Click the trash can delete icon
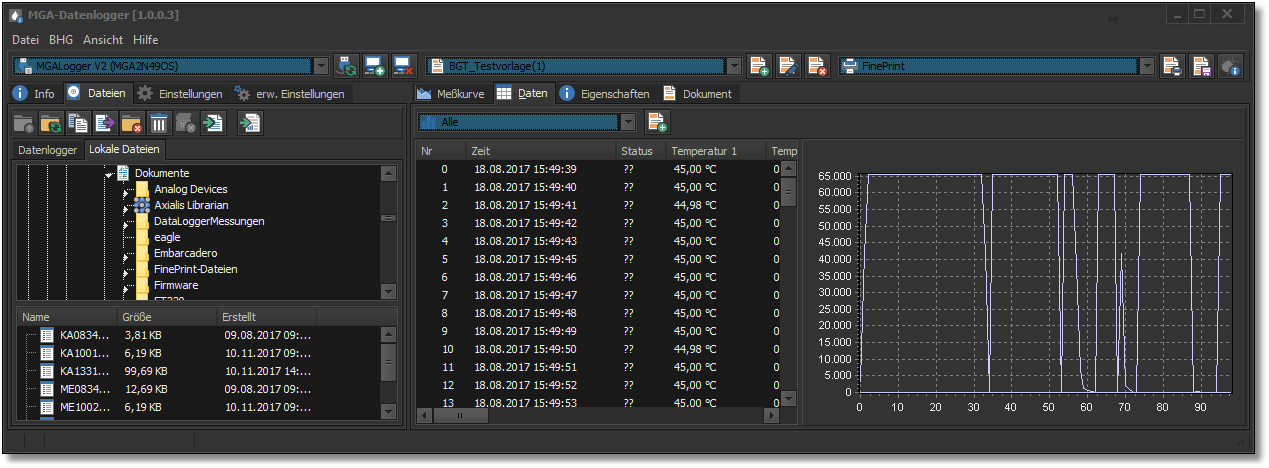 (x=159, y=123)
